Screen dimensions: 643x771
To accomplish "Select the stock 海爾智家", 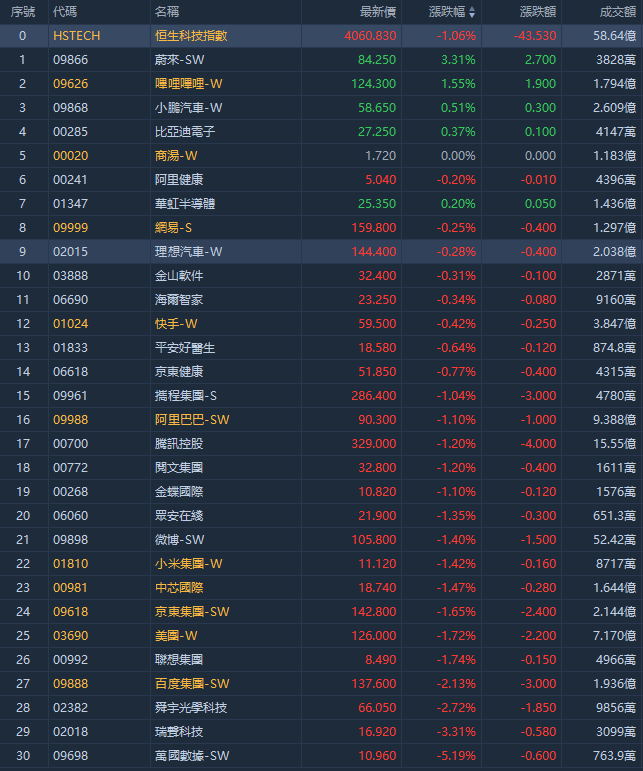I will tap(179, 300).
